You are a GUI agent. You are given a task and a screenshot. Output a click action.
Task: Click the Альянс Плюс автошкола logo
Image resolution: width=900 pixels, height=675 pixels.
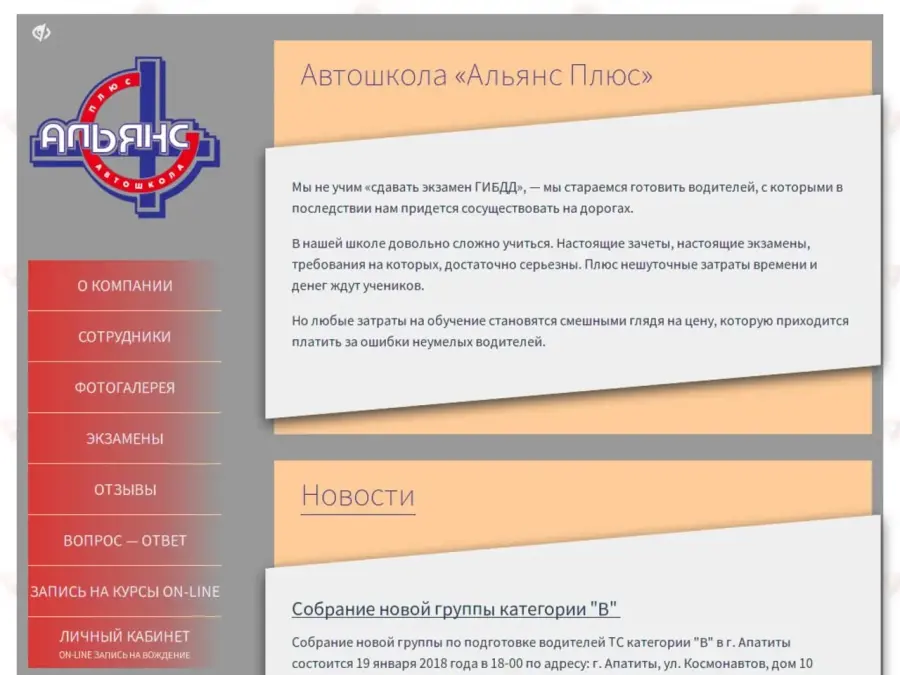125,137
